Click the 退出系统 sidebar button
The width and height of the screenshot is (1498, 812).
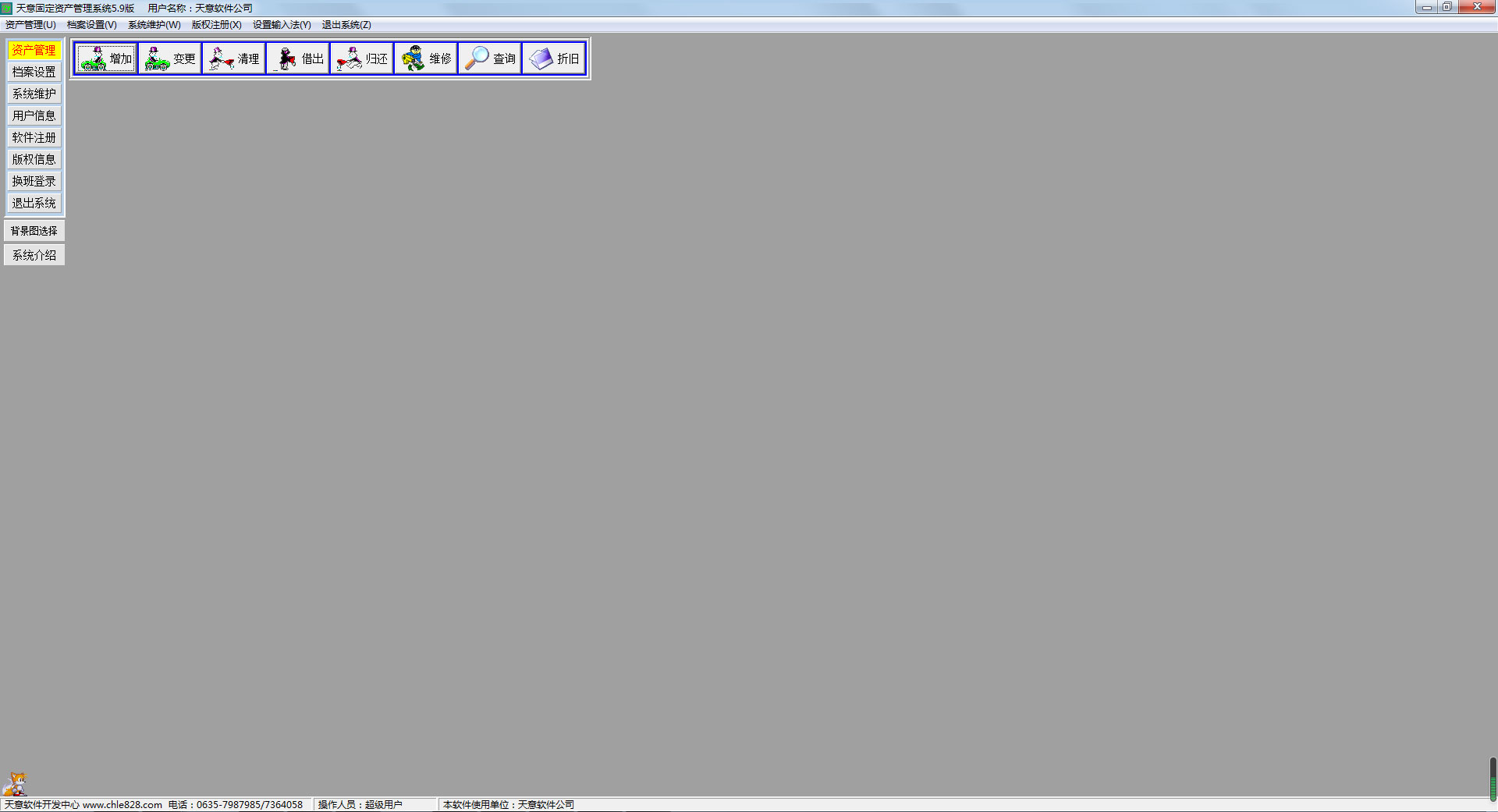[34, 203]
